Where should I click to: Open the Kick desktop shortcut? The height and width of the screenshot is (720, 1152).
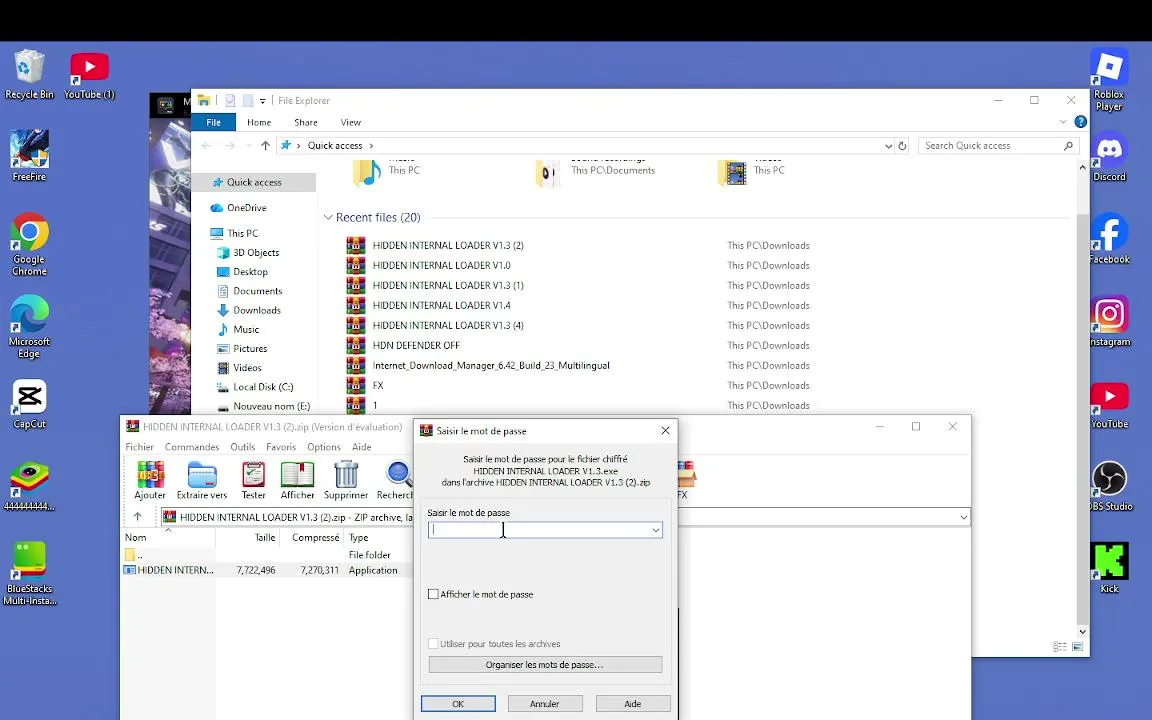click(x=1109, y=568)
